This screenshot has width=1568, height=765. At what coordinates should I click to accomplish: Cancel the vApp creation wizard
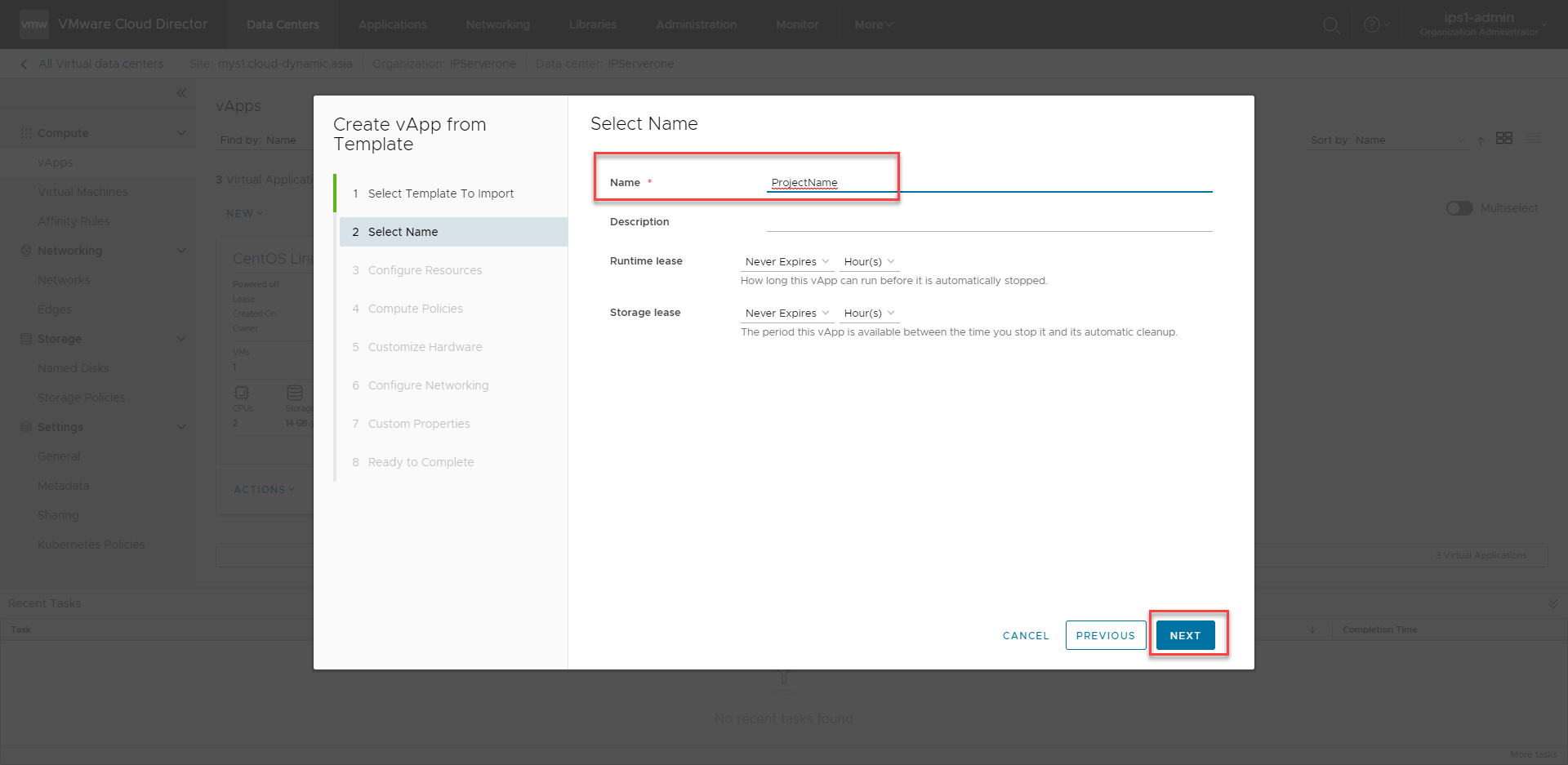pos(1025,635)
